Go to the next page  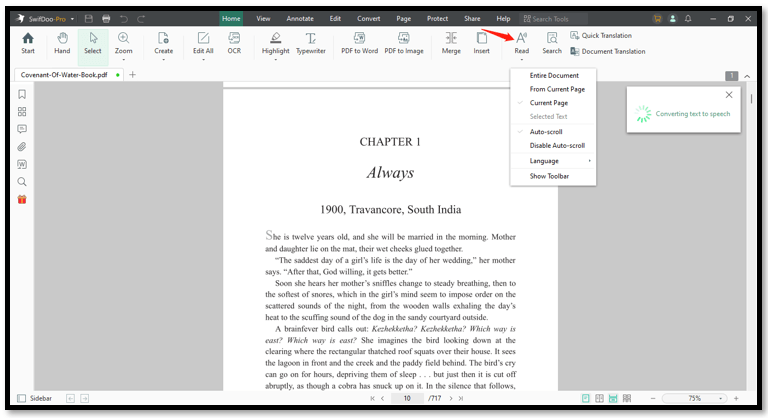point(451,398)
